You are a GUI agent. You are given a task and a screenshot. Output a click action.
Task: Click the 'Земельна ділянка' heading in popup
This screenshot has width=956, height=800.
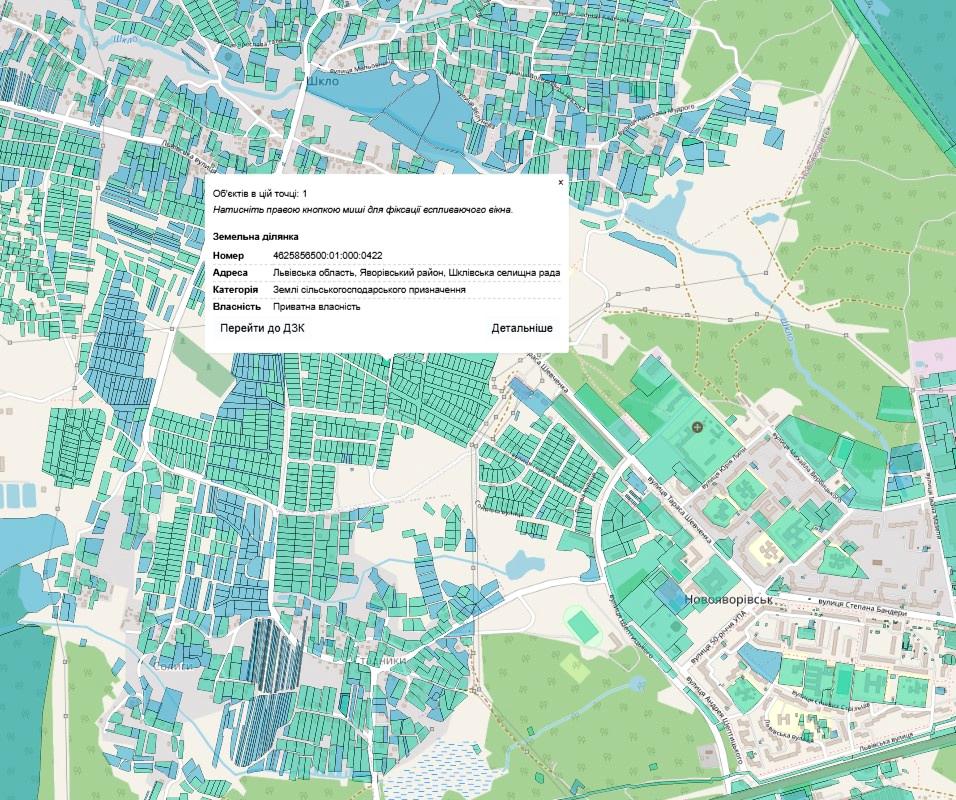pyautogui.click(x=255, y=237)
